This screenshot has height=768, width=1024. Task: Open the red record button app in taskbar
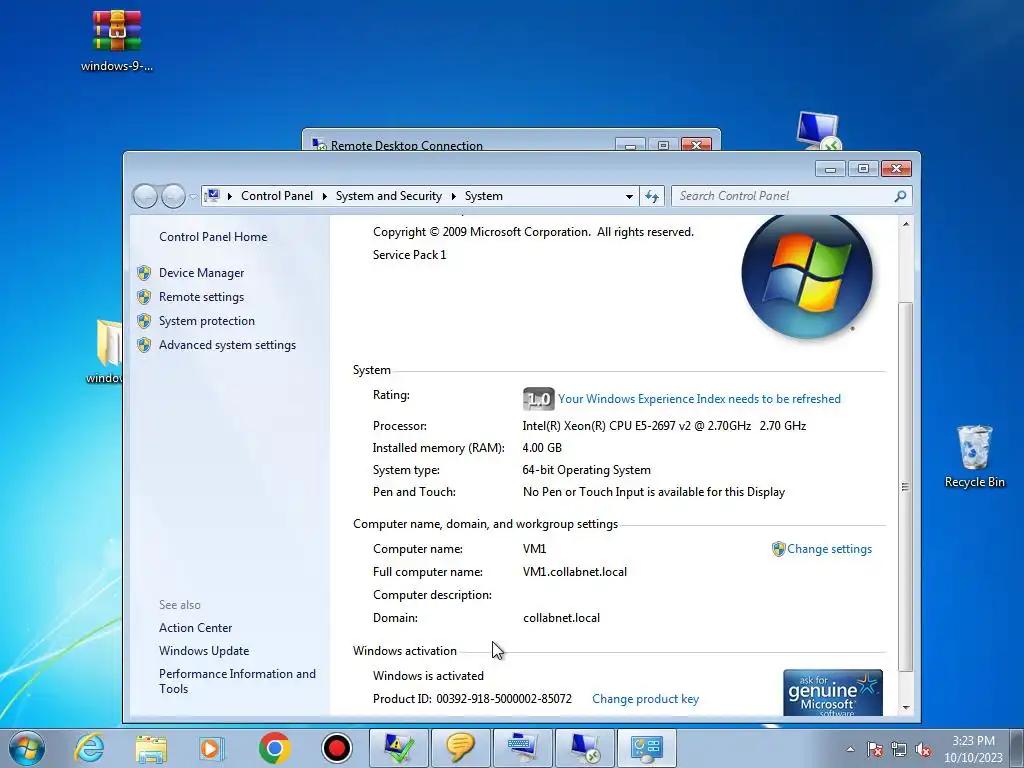[x=336, y=748]
